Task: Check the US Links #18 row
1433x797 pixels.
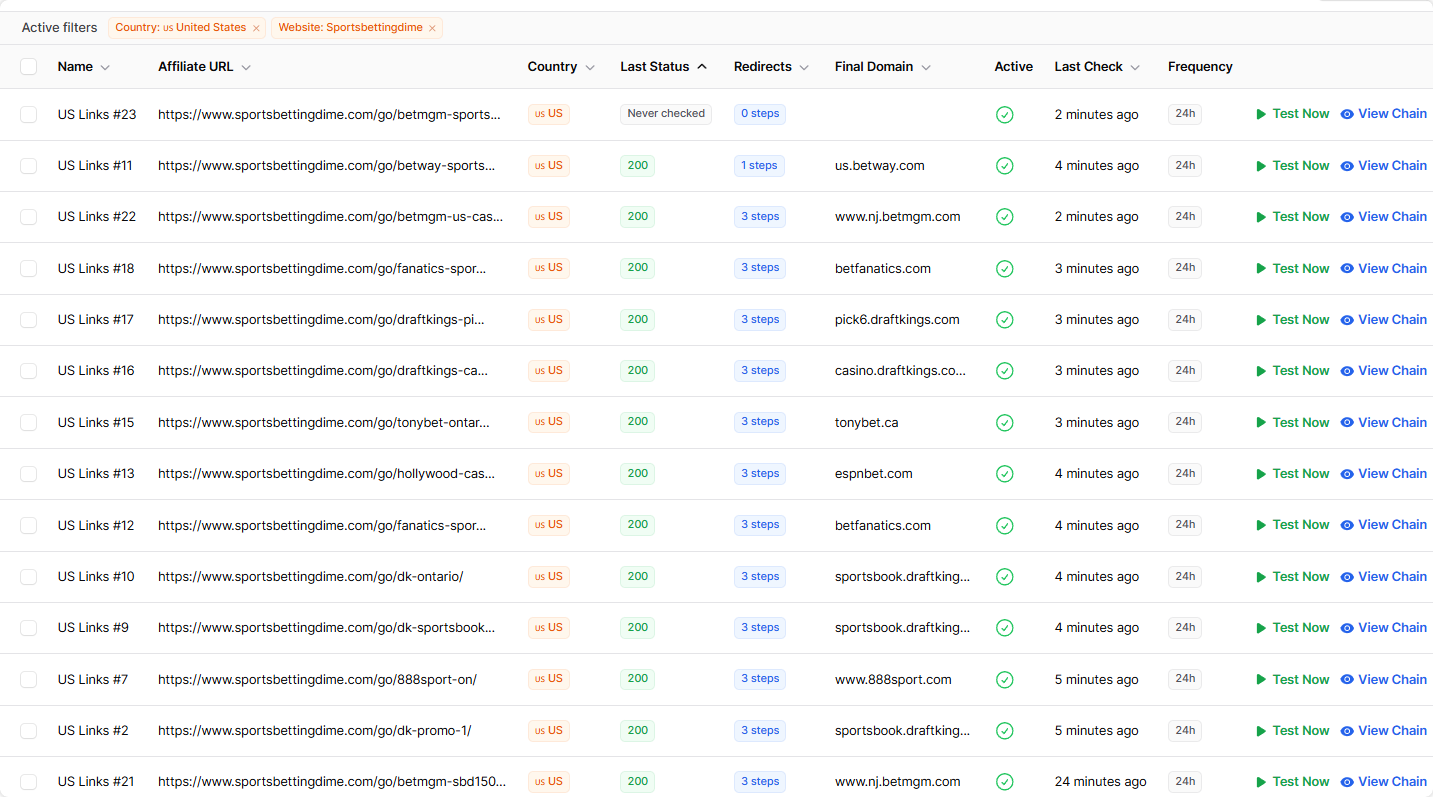Action: pyautogui.click(x=29, y=269)
